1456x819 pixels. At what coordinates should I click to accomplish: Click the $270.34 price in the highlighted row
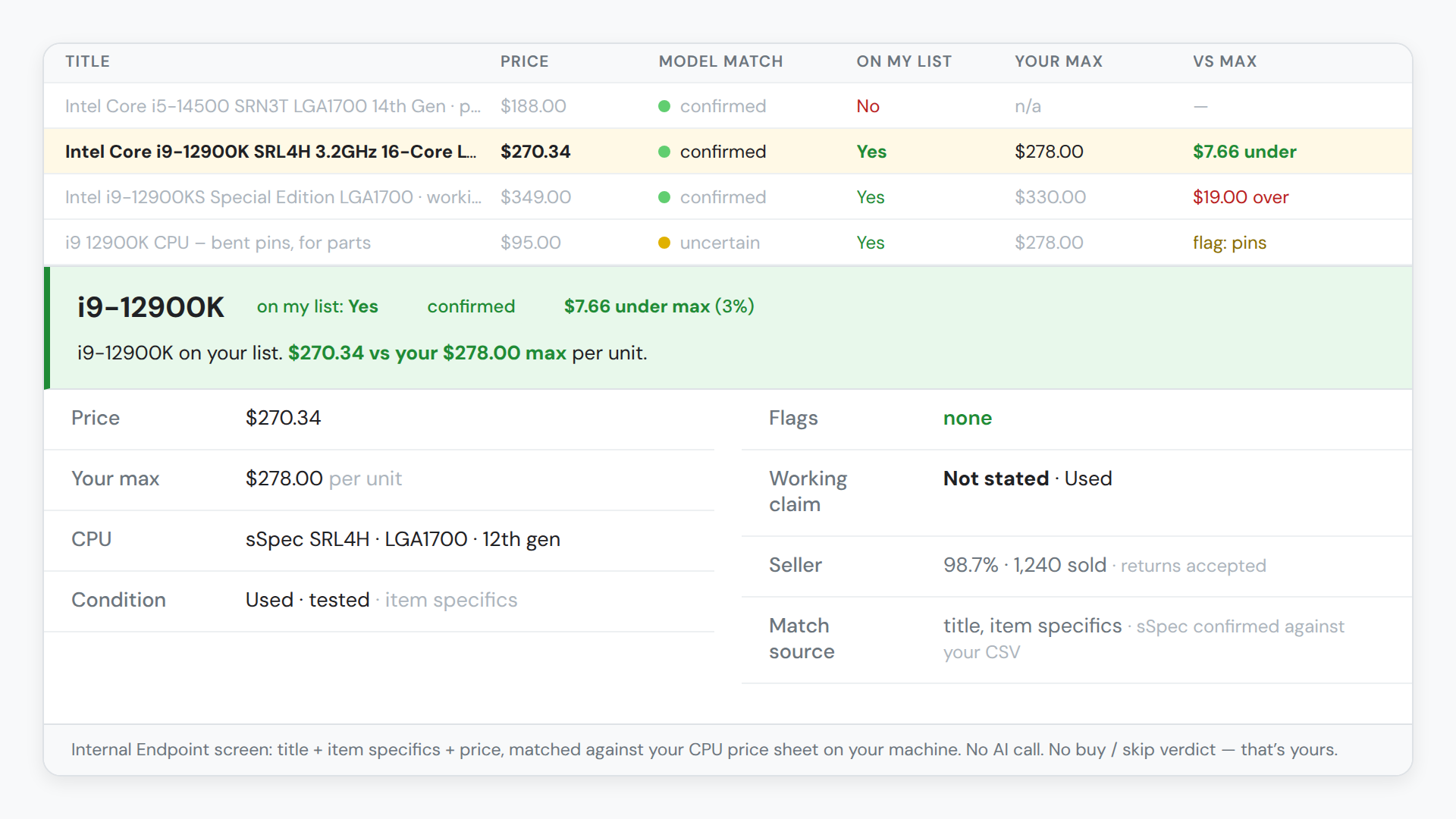[x=535, y=152]
